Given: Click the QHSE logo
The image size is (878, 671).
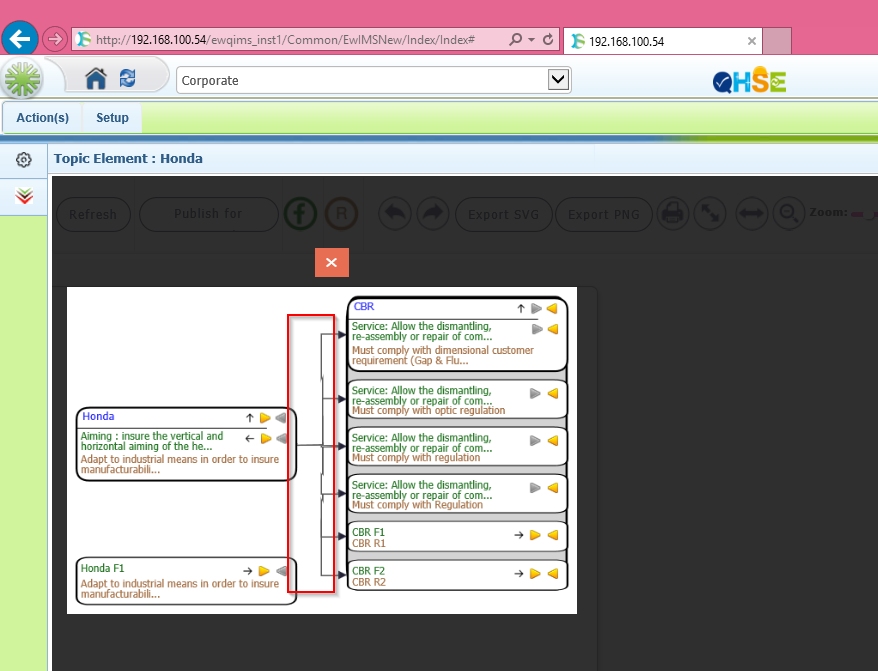Looking at the screenshot, I should pos(750,81).
